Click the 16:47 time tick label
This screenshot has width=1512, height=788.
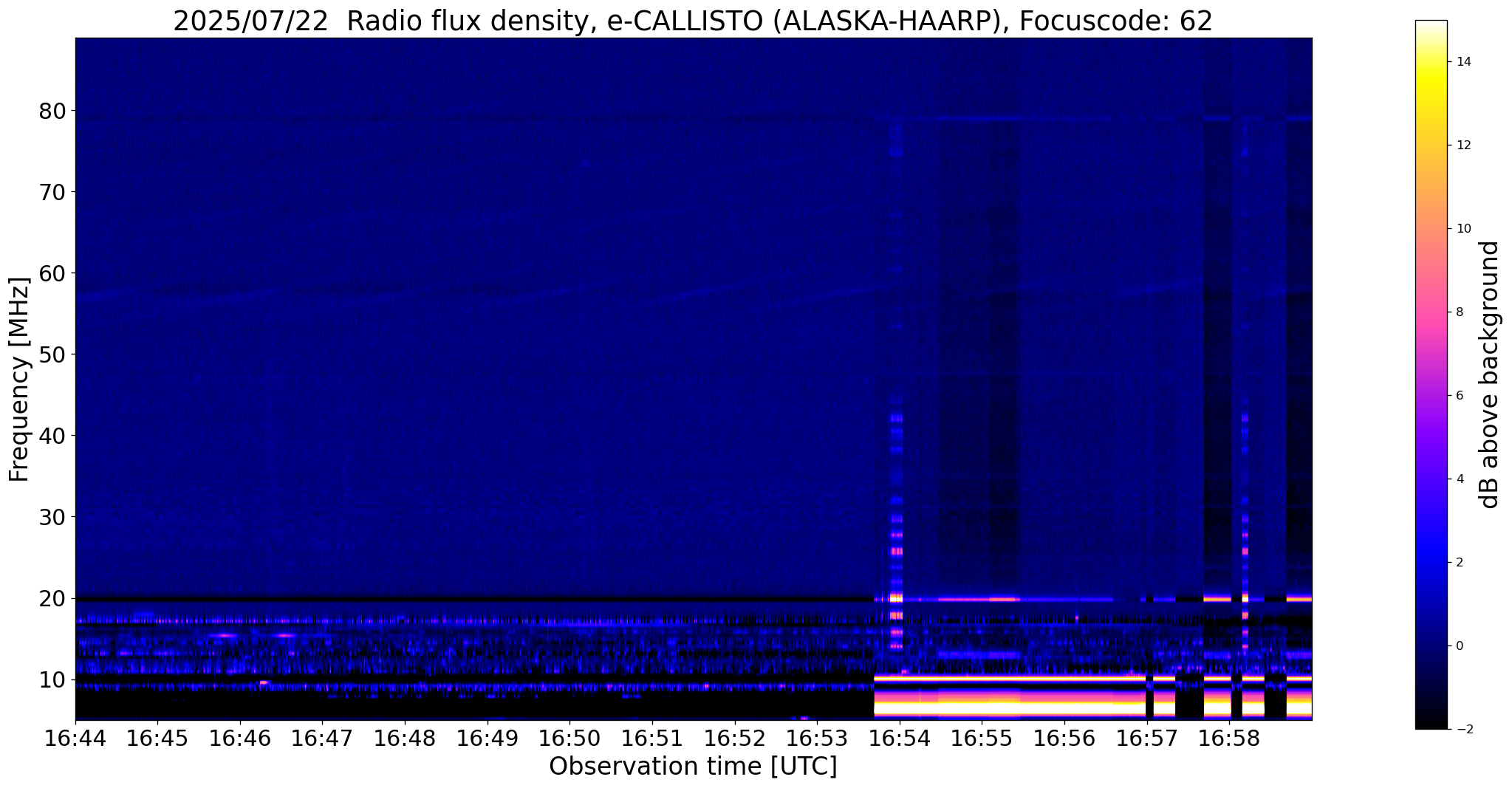point(322,739)
